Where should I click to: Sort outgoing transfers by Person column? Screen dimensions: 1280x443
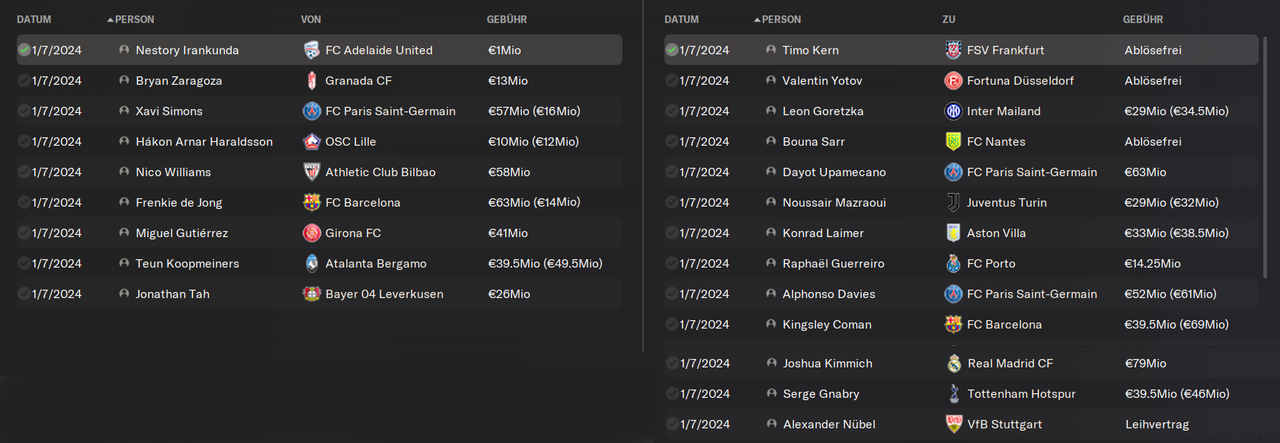pos(781,19)
